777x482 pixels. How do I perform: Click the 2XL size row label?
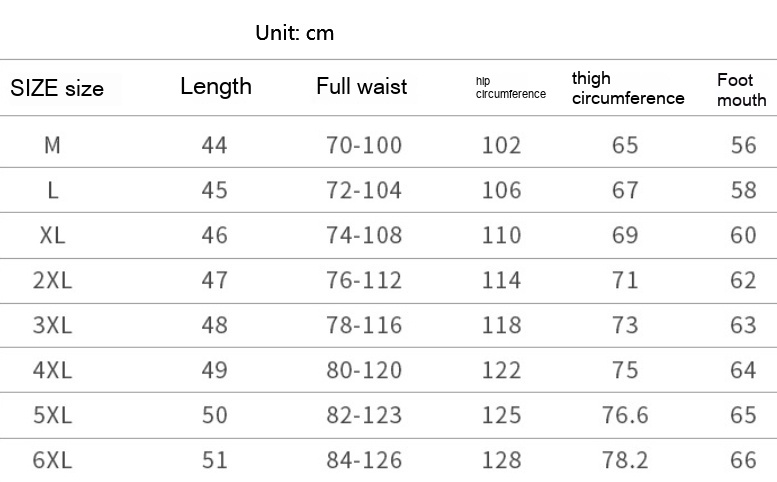coord(53,280)
